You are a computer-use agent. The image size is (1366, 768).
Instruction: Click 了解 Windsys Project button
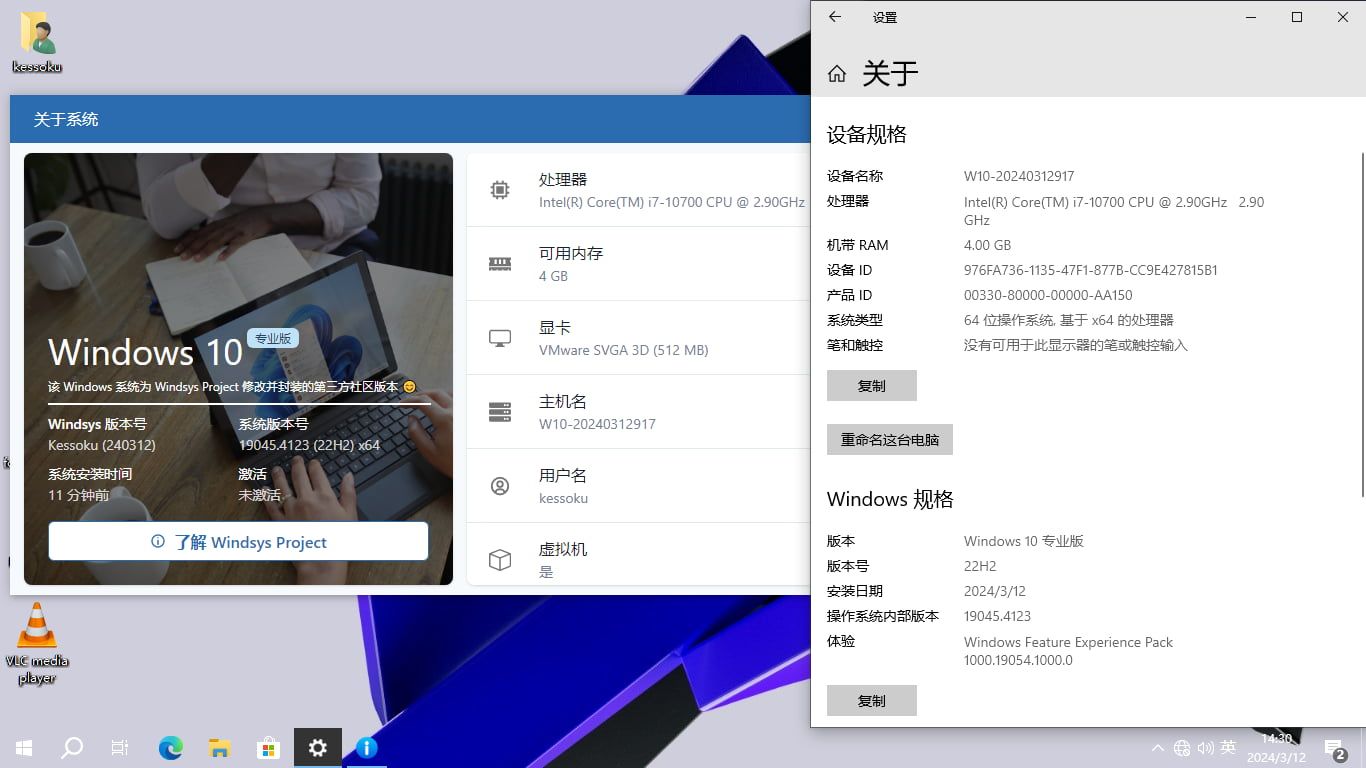pyautogui.click(x=238, y=541)
